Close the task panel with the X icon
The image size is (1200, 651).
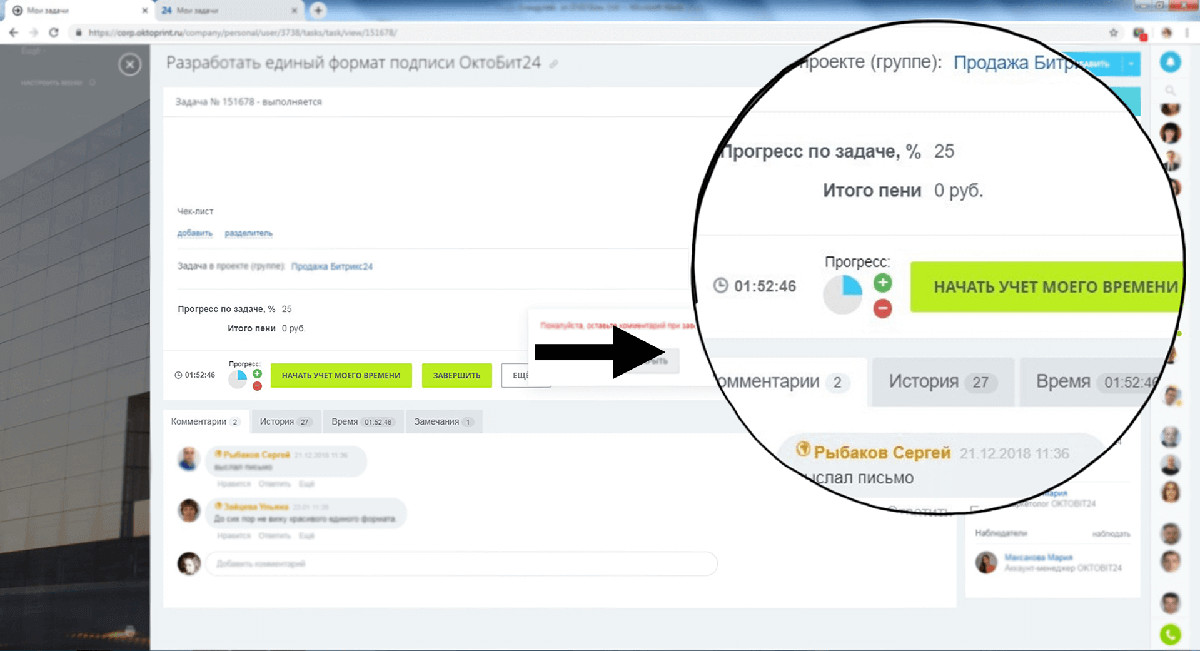pyautogui.click(x=129, y=66)
